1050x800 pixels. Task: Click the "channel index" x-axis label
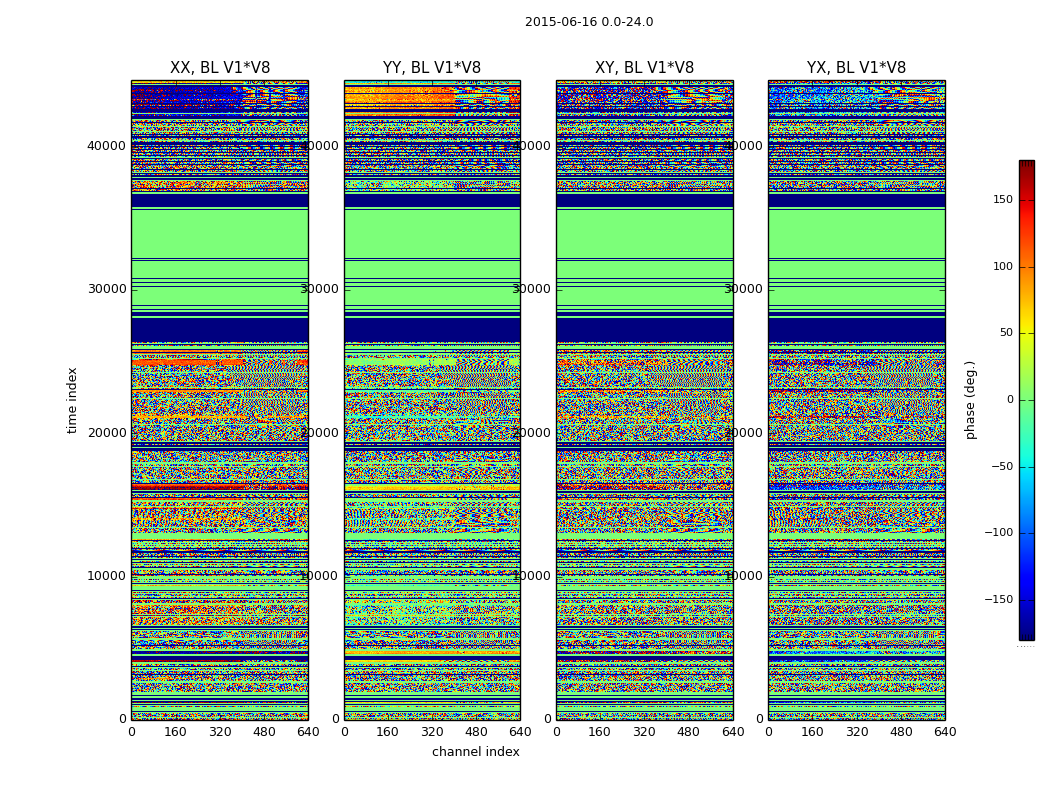pos(475,752)
